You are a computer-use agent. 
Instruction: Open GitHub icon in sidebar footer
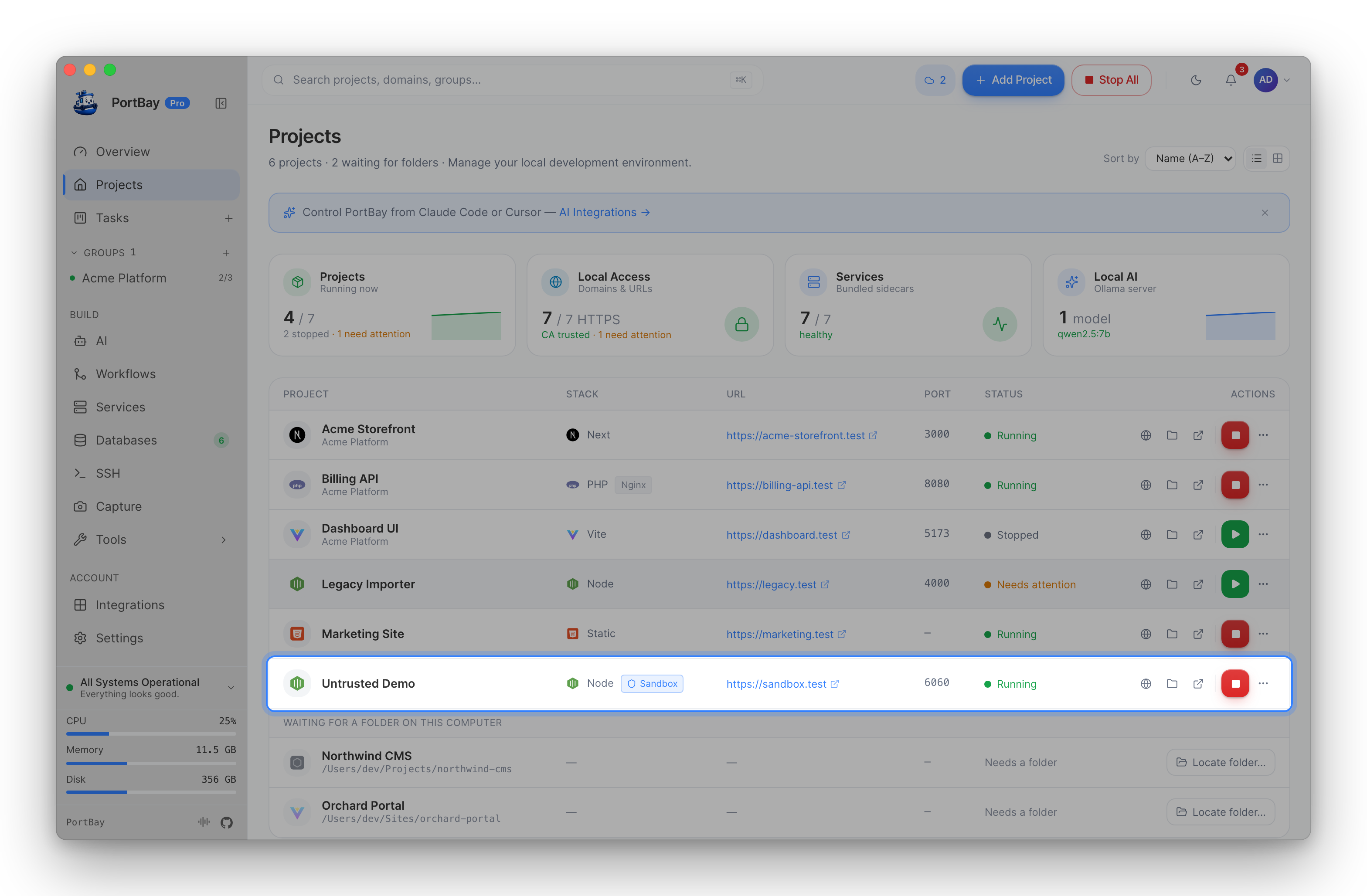point(226,822)
